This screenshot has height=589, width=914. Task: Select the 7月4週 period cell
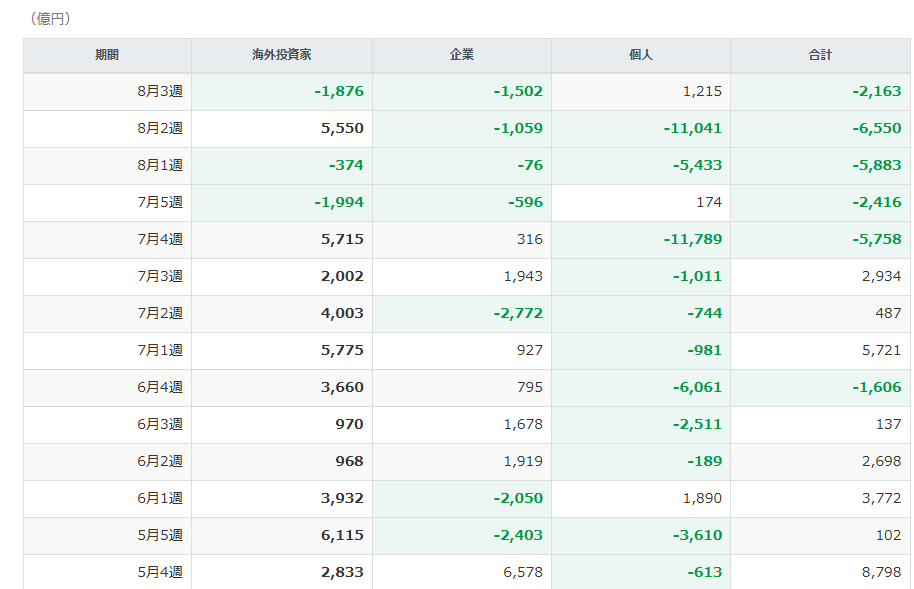point(107,240)
